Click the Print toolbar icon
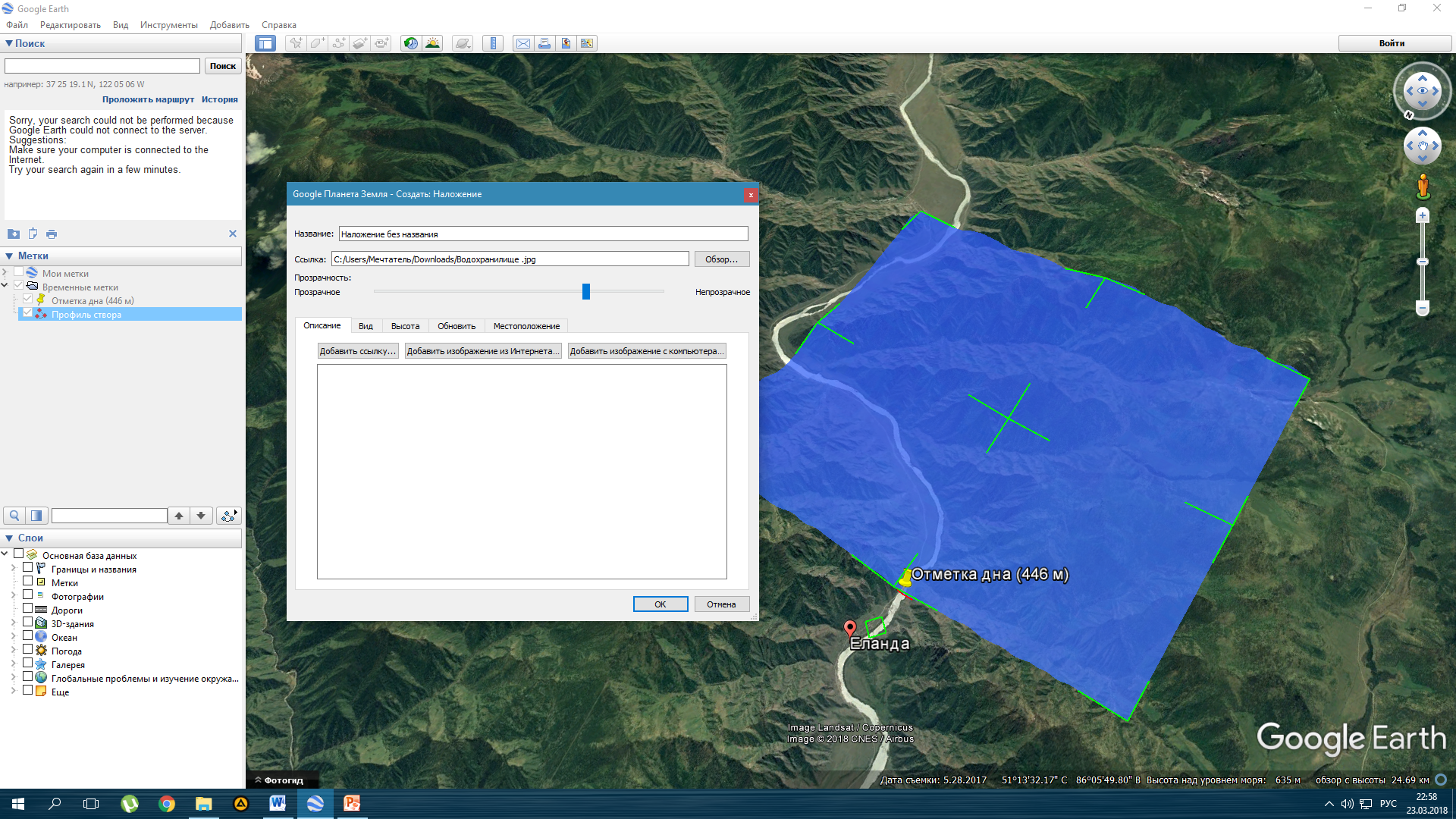Image resolution: width=1456 pixels, height=819 pixels. coord(544,43)
